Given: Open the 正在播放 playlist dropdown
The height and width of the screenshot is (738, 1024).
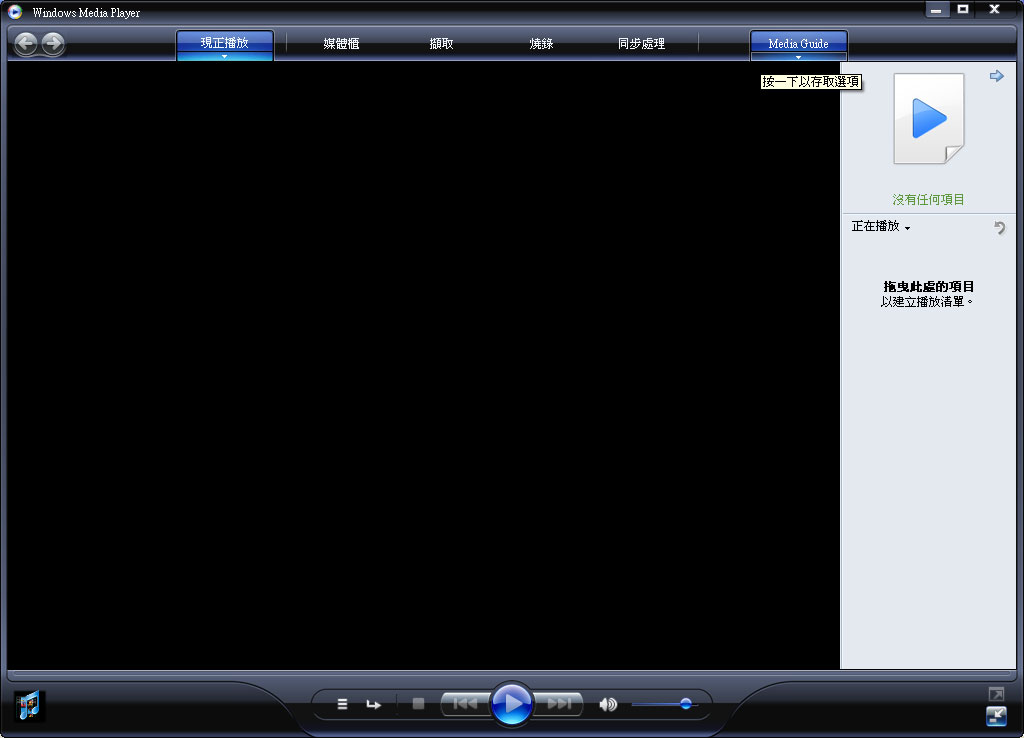Looking at the screenshot, I should pos(881,226).
